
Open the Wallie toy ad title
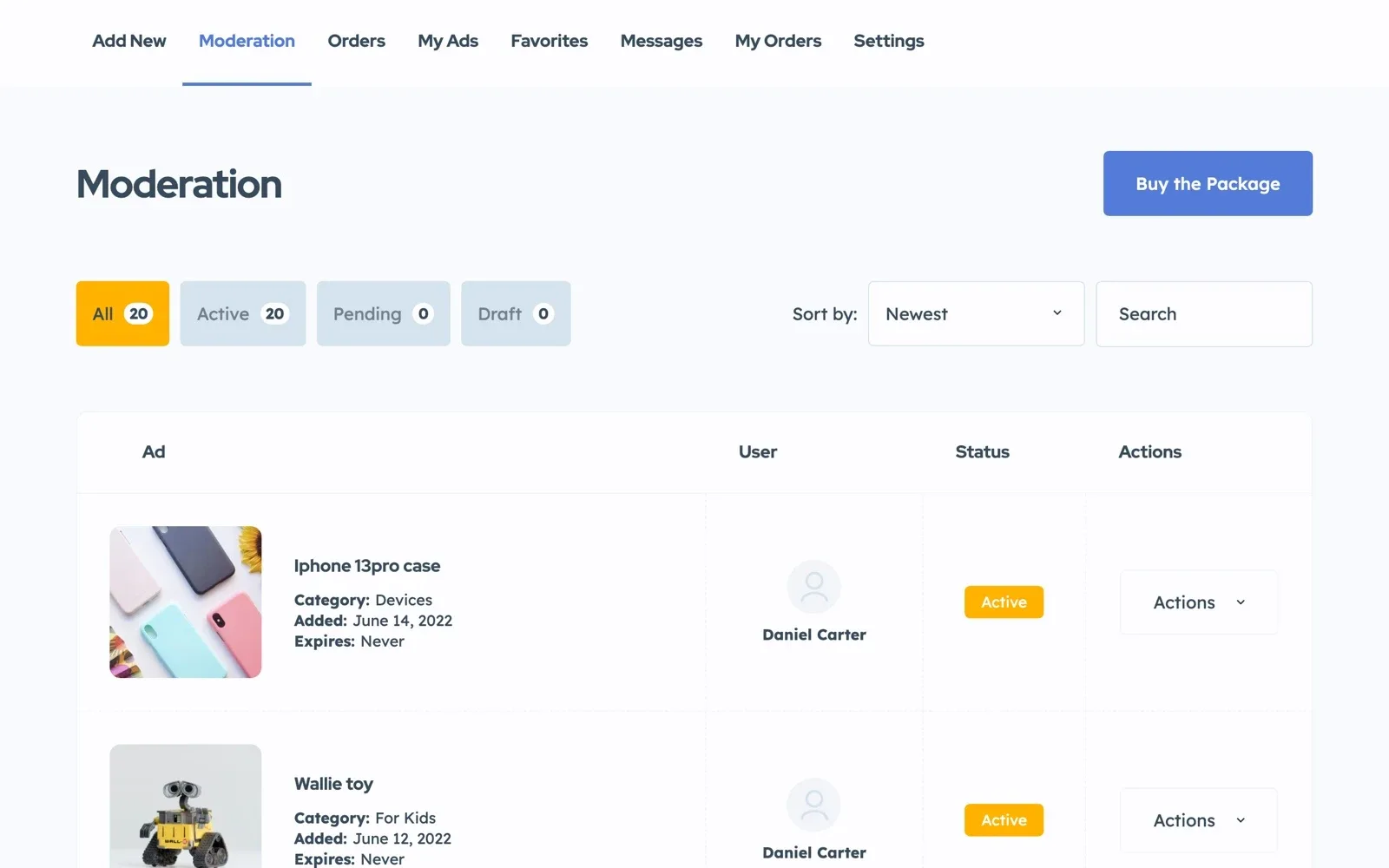333,784
